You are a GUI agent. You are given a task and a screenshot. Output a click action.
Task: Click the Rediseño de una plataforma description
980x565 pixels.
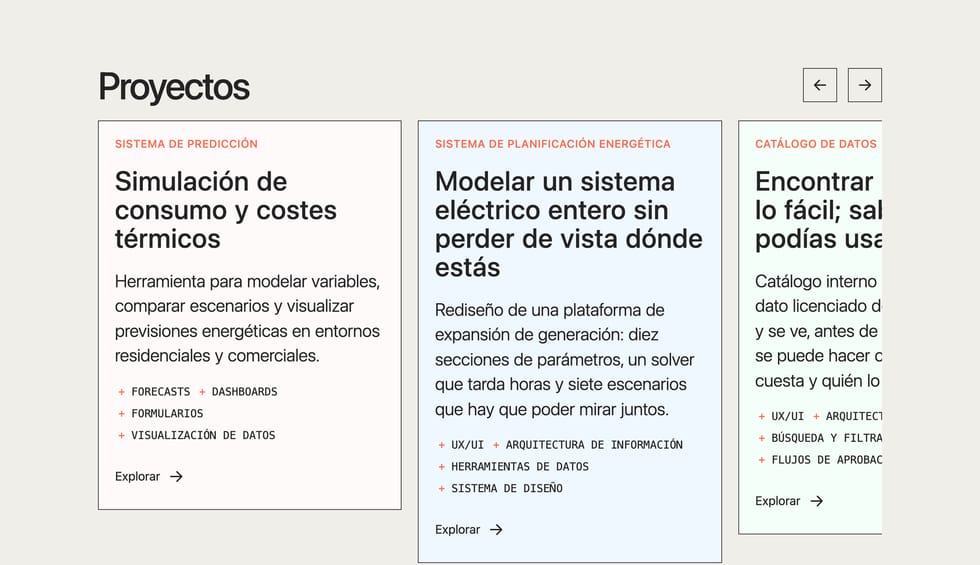tap(565, 359)
